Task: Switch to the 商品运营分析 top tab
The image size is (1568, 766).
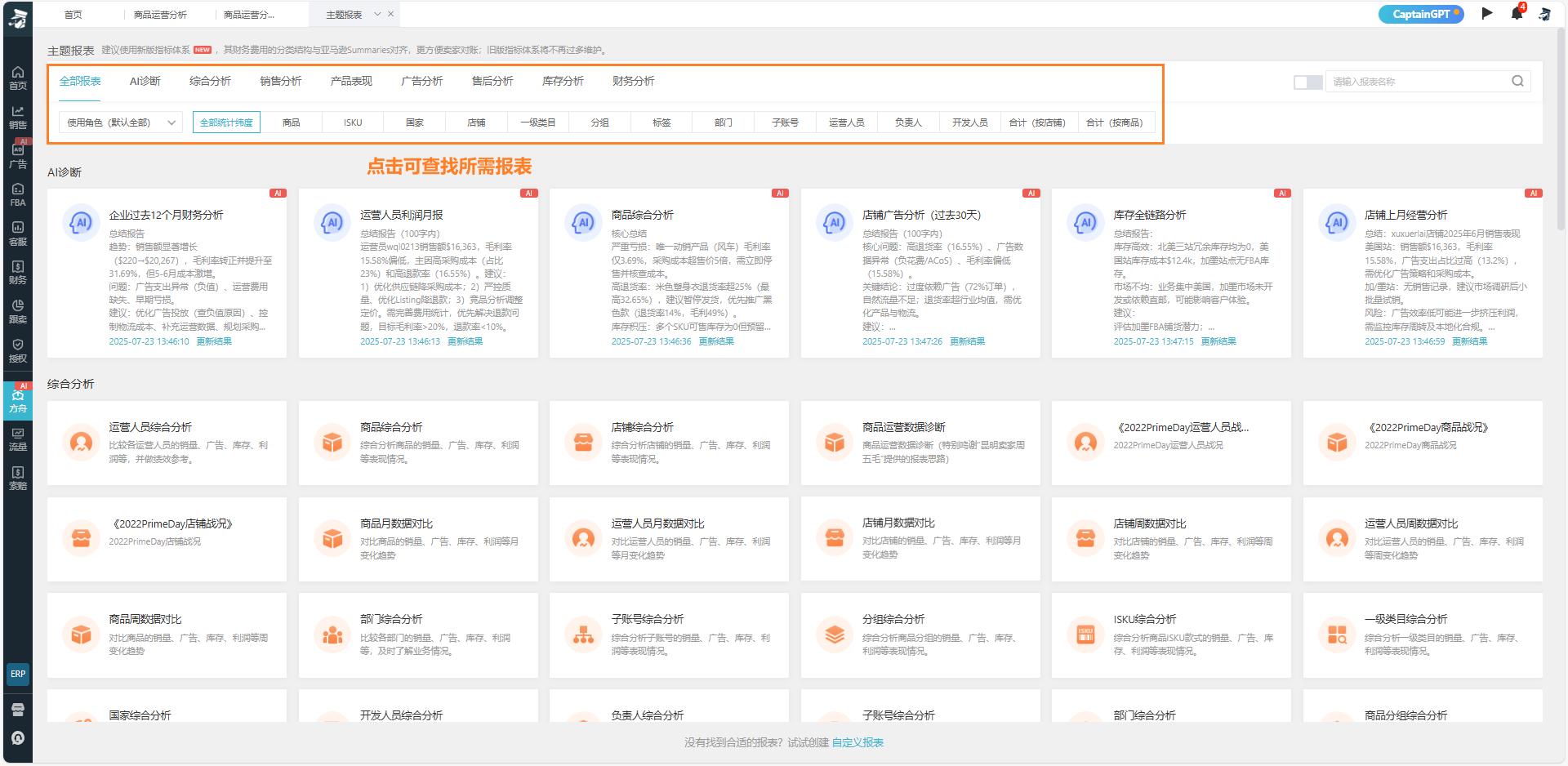Action: [160, 15]
